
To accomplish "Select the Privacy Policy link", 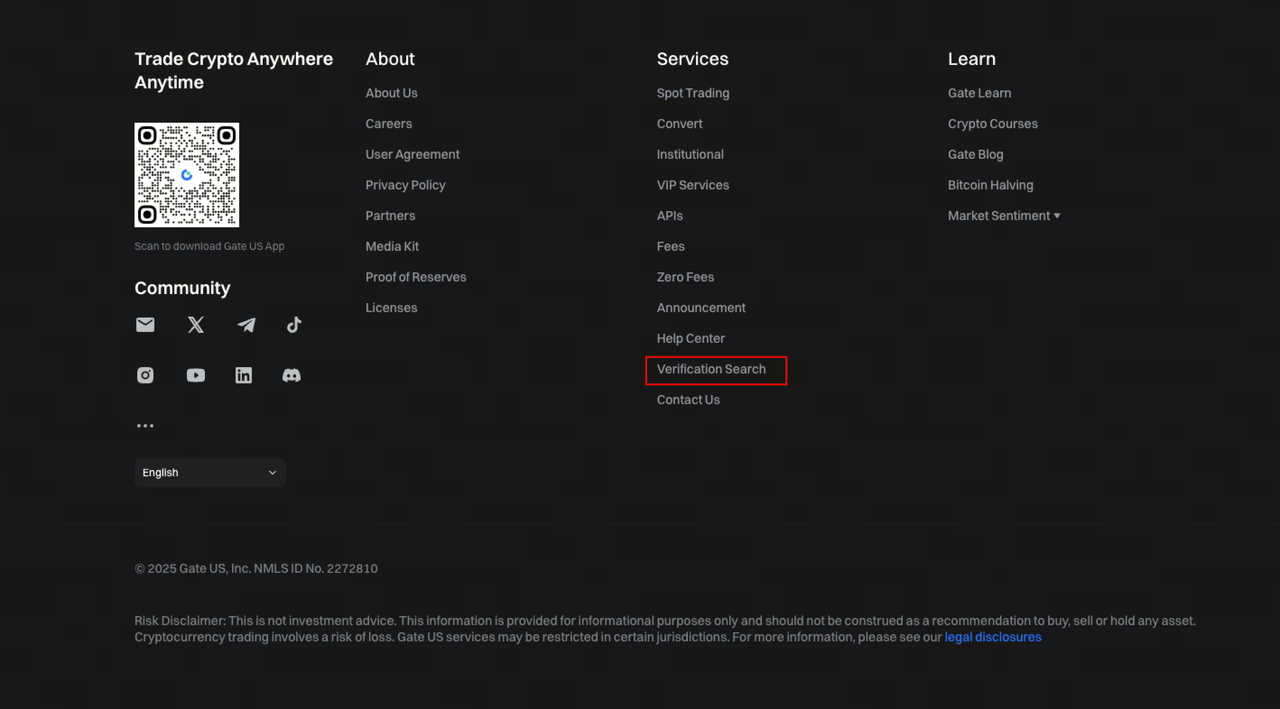I will tap(405, 185).
